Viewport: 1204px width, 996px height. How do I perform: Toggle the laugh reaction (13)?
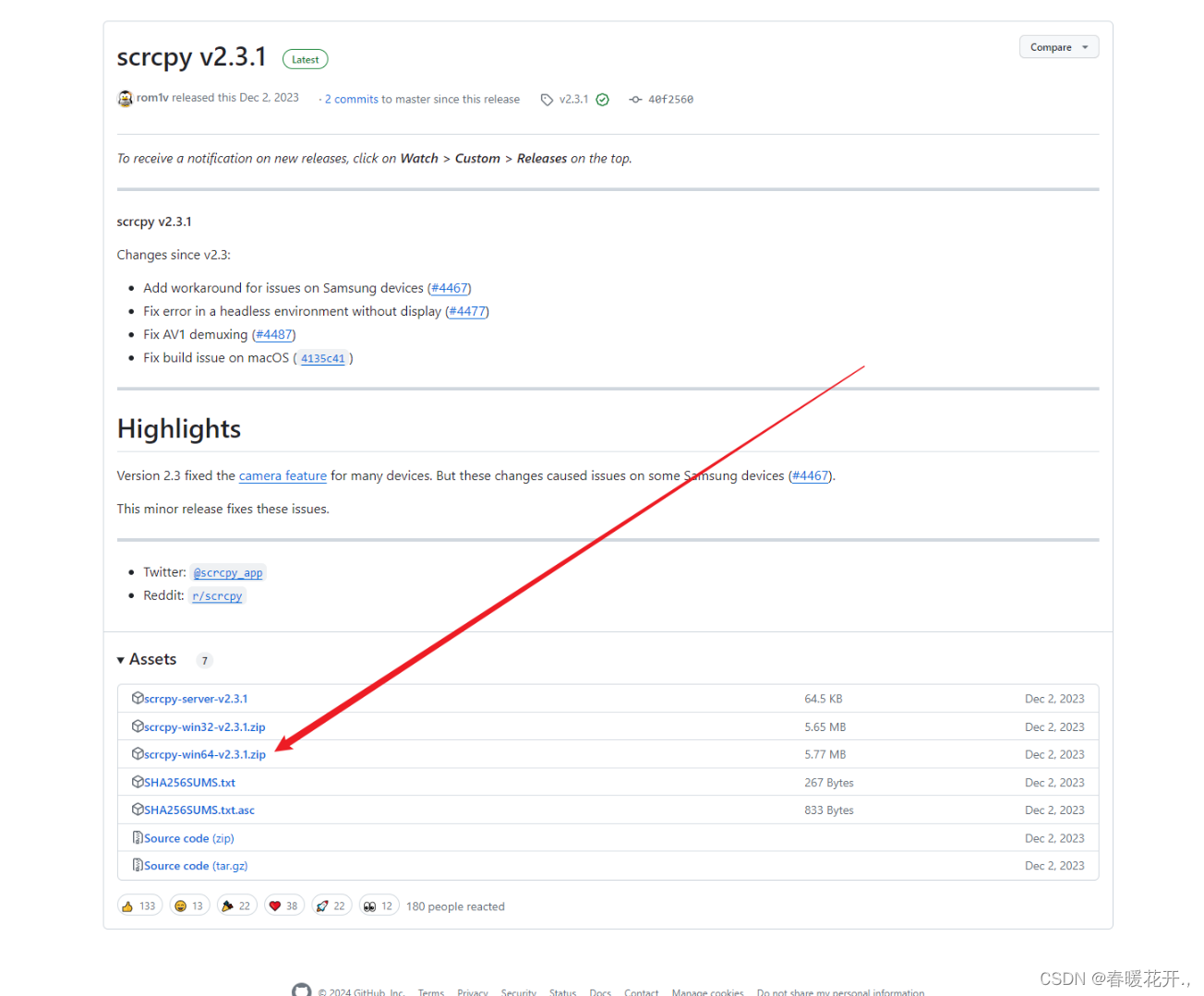coord(189,906)
